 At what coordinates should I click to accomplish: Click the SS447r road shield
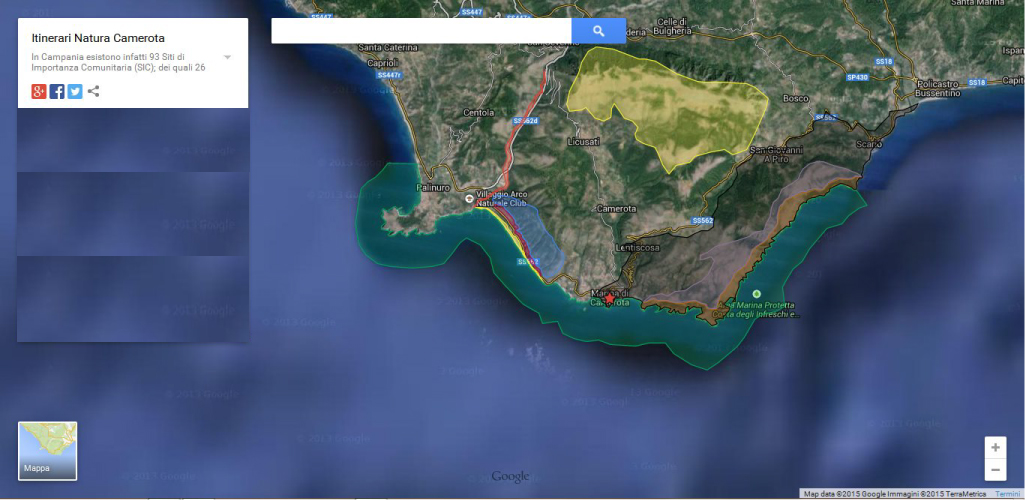(x=391, y=75)
